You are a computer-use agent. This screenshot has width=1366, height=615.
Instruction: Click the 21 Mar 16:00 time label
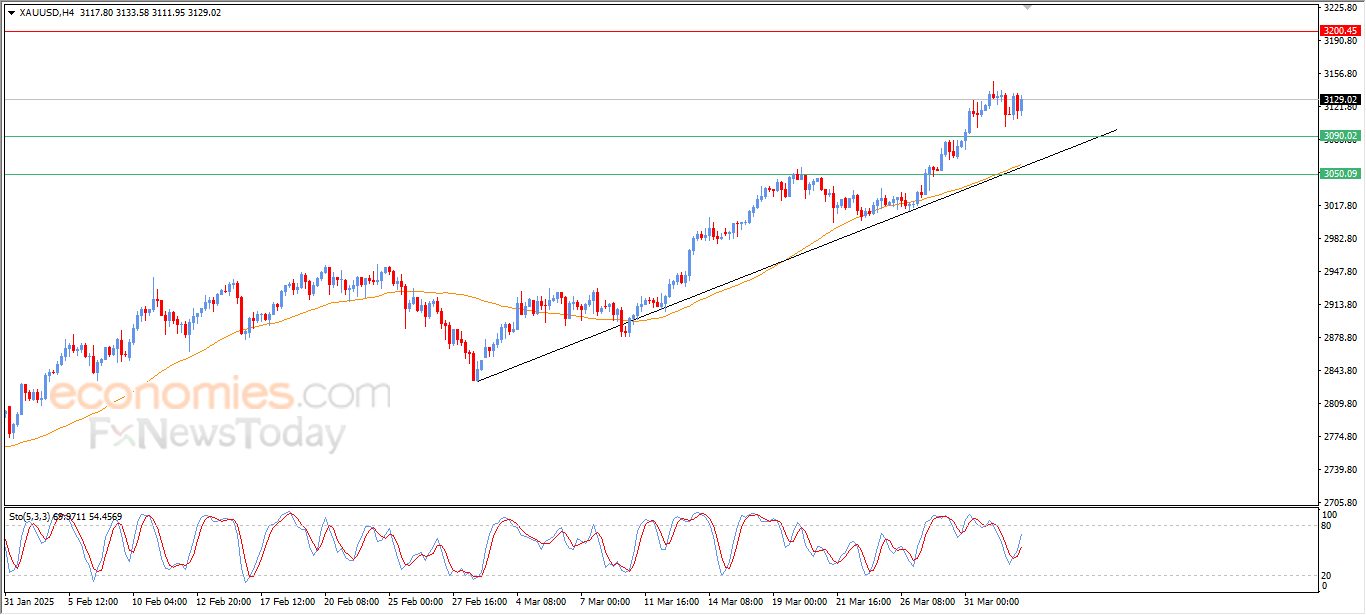[862, 602]
